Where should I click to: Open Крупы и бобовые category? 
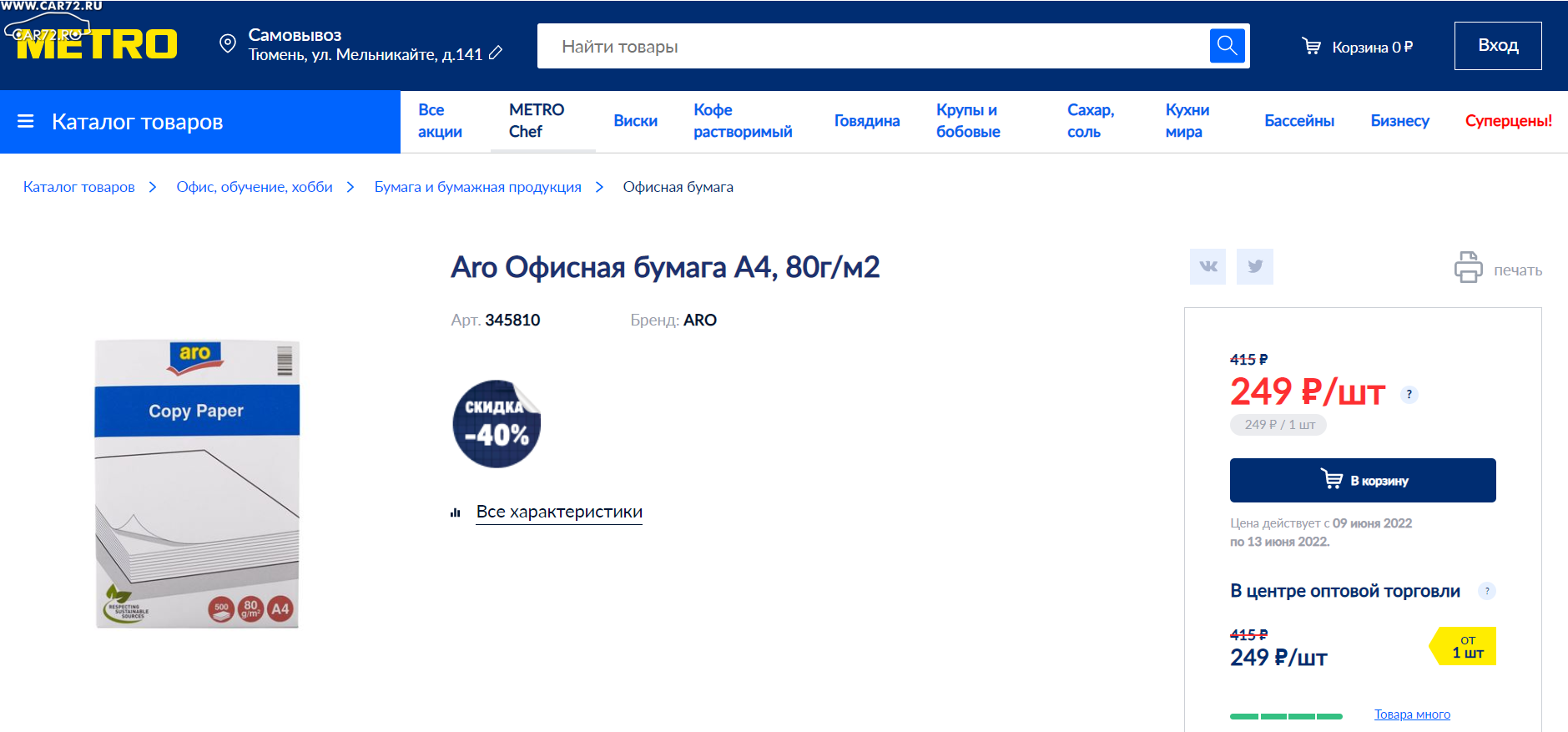pos(968,121)
